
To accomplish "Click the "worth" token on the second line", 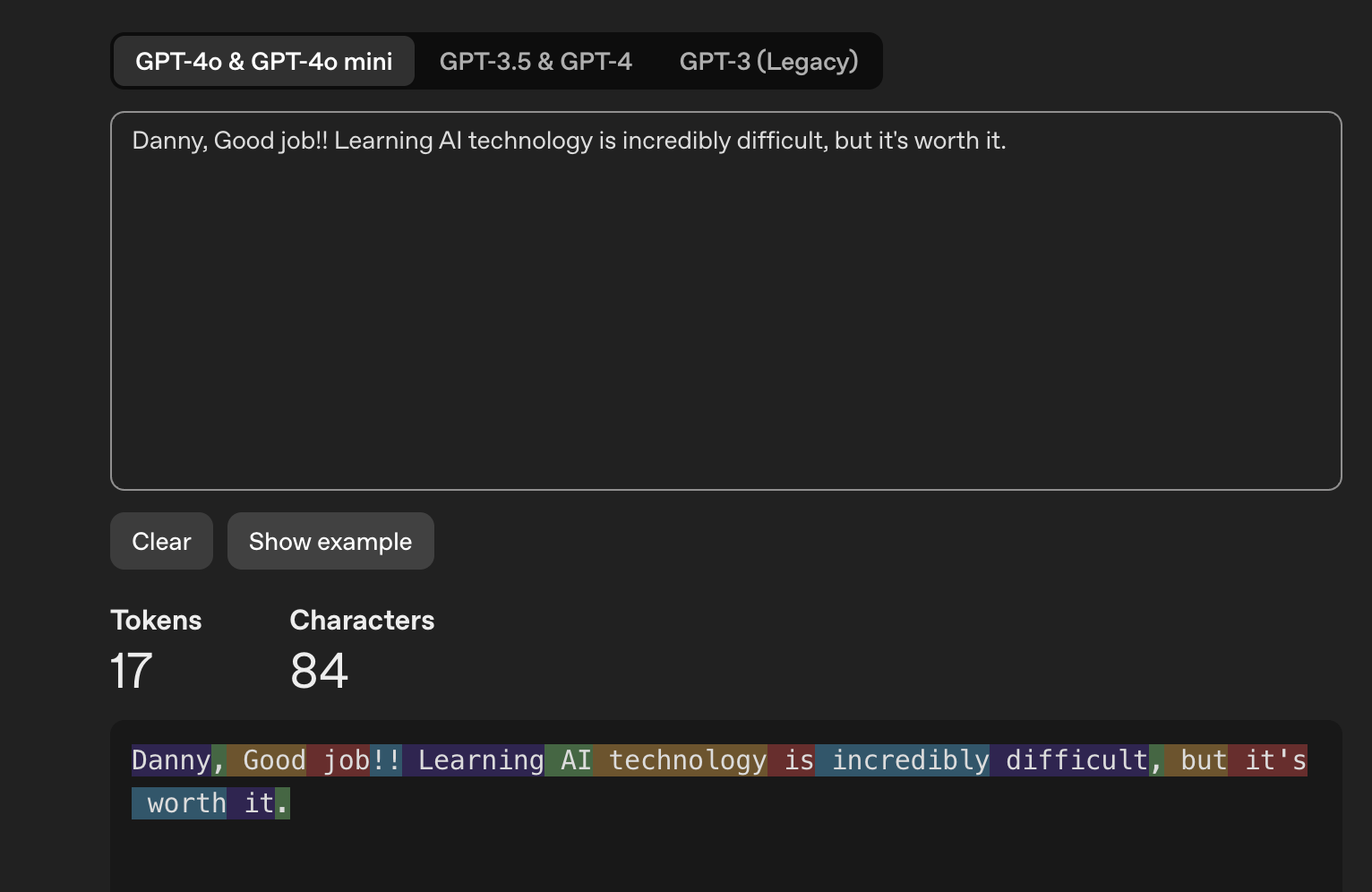I will pyautogui.click(x=183, y=803).
